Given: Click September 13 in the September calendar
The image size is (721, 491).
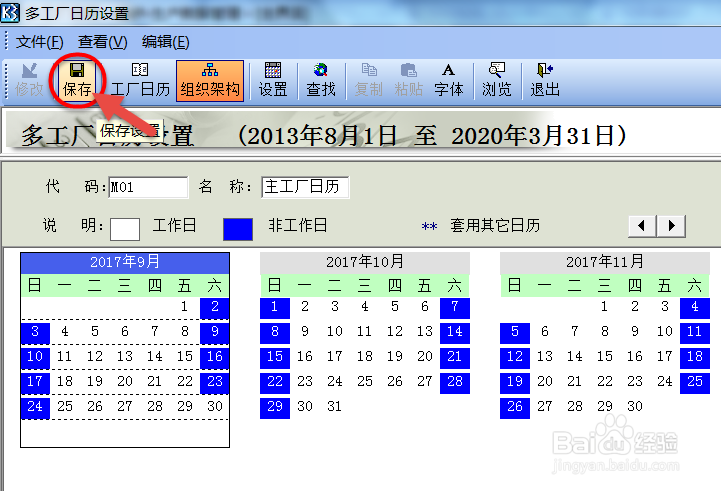Looking at the screenshot, I should pyautogui.click(x=125, y=356).
